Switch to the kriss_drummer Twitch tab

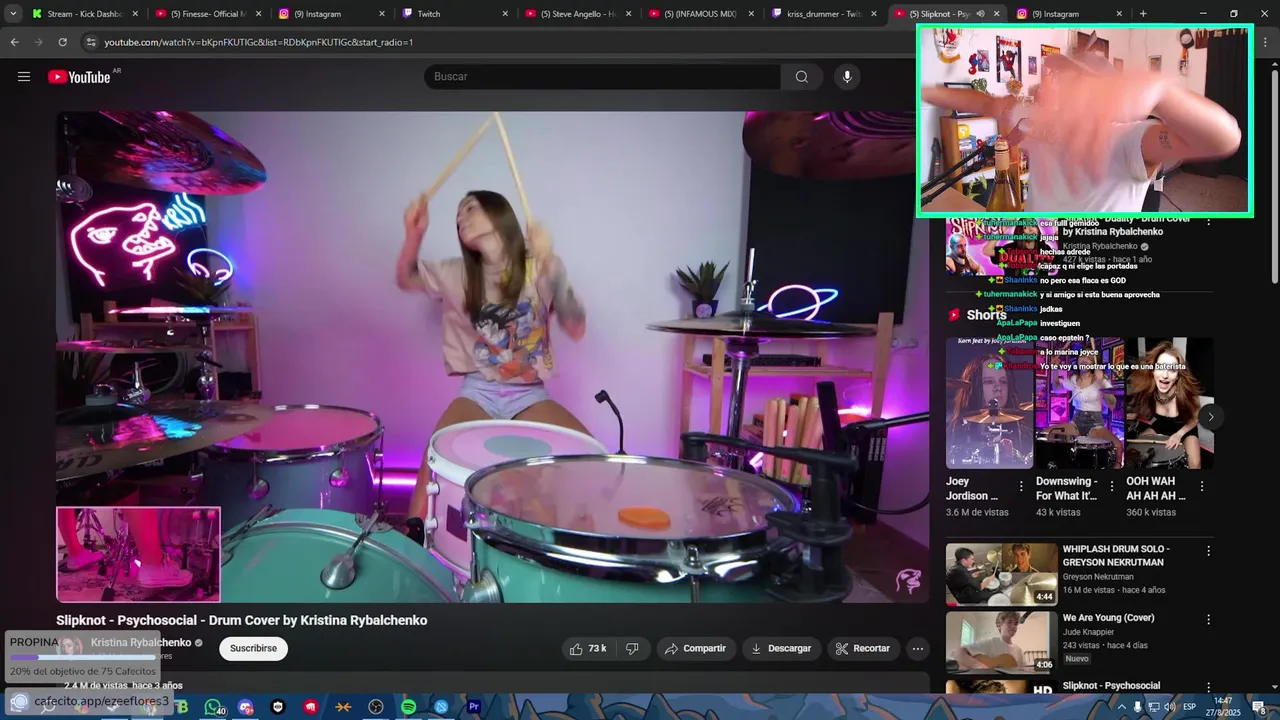(827, 14)
